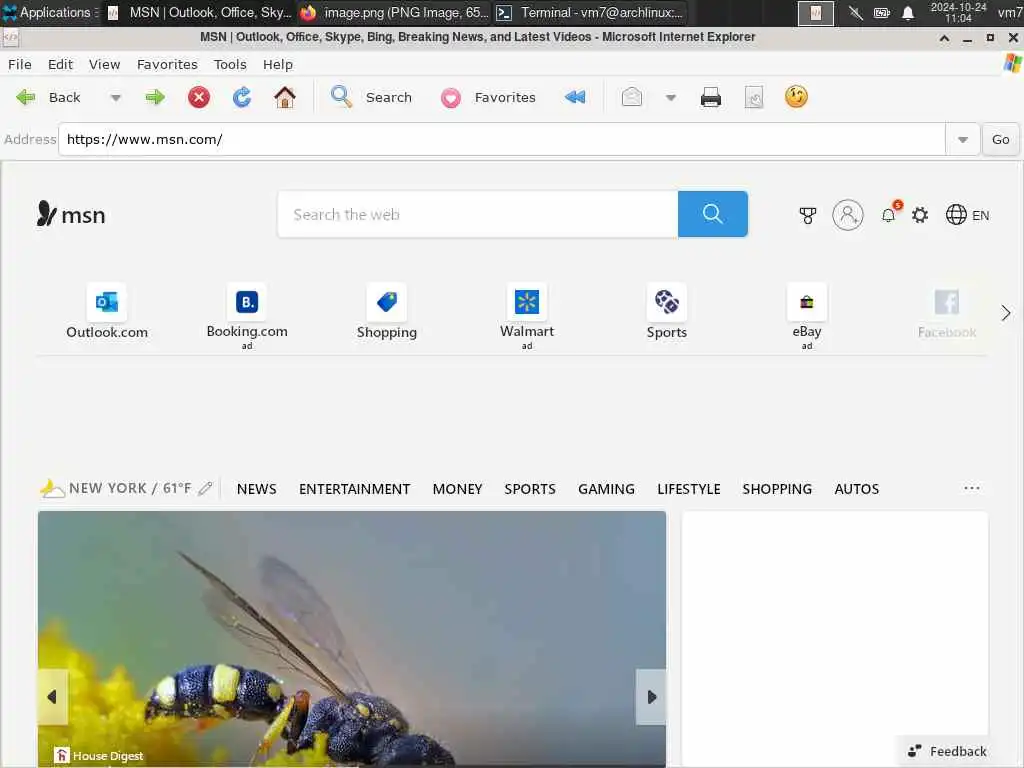
Task: Click the blue web search button
Action: [712, 214]
